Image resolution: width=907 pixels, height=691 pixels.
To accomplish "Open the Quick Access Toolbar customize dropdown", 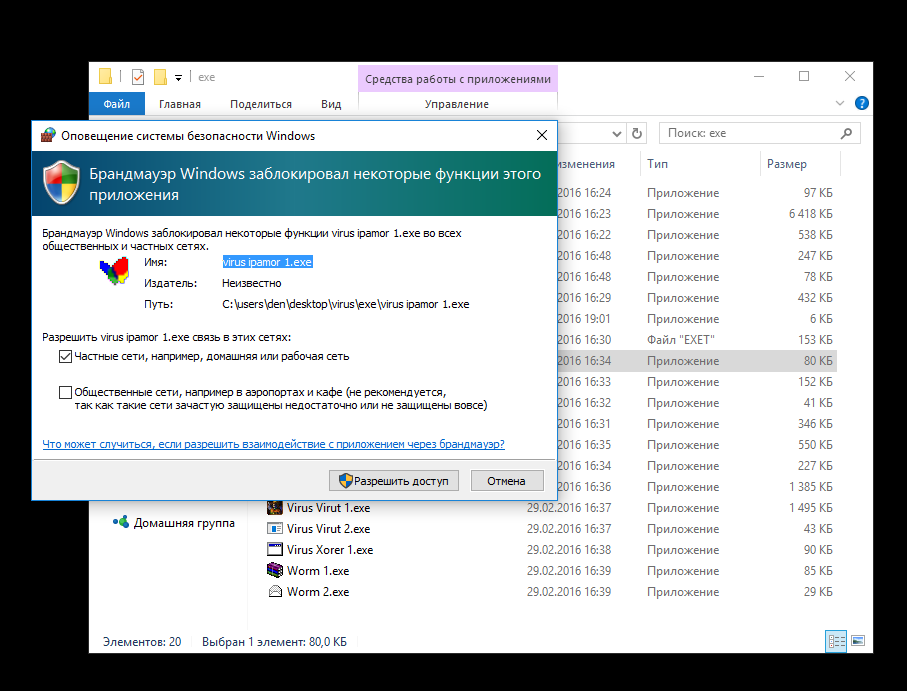I will pos(178,77).
